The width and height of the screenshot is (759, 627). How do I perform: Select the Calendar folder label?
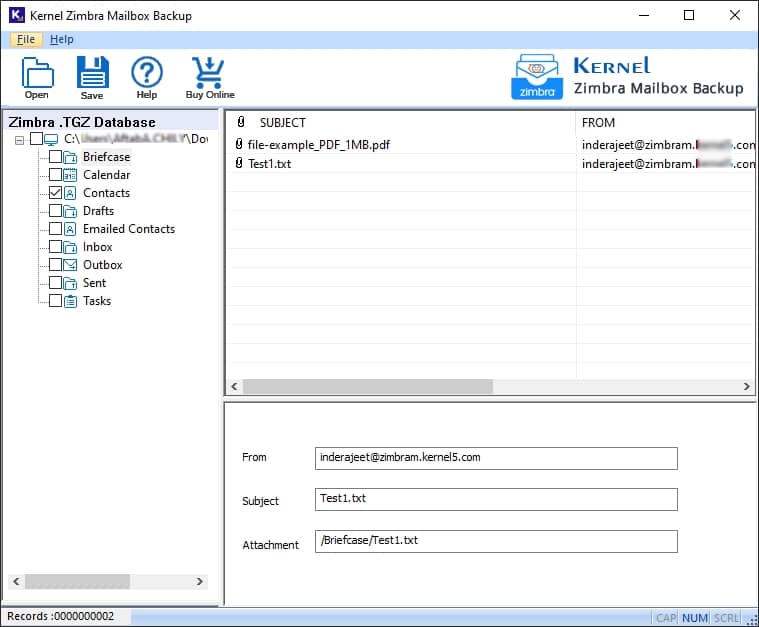[x=106, y=175]
